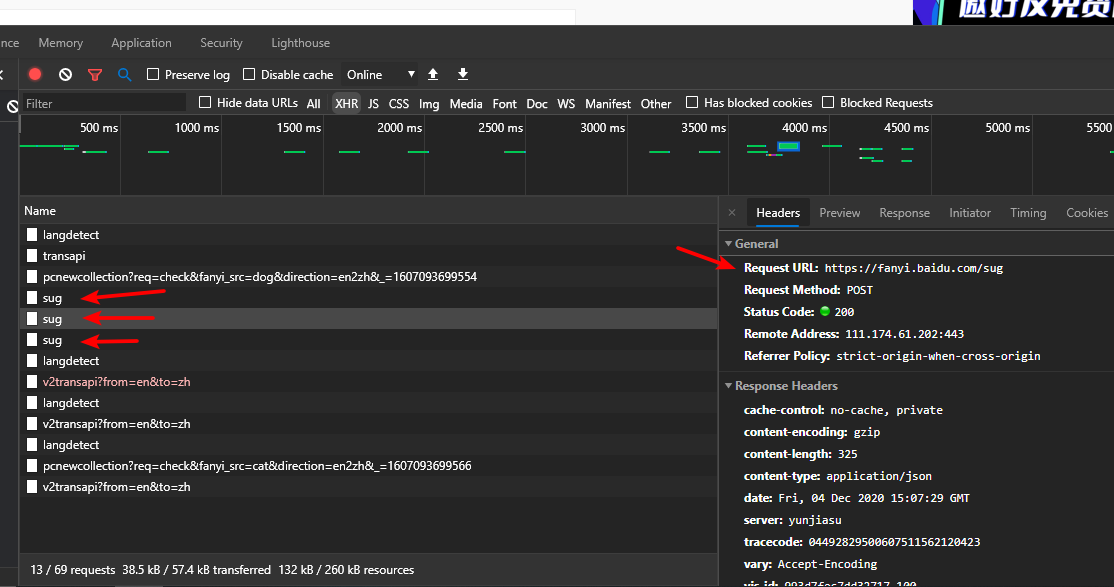The width and height of the screenshot is (1114, 587).
Task: Check Hide data URLs
Action: (x=205, y=102)
